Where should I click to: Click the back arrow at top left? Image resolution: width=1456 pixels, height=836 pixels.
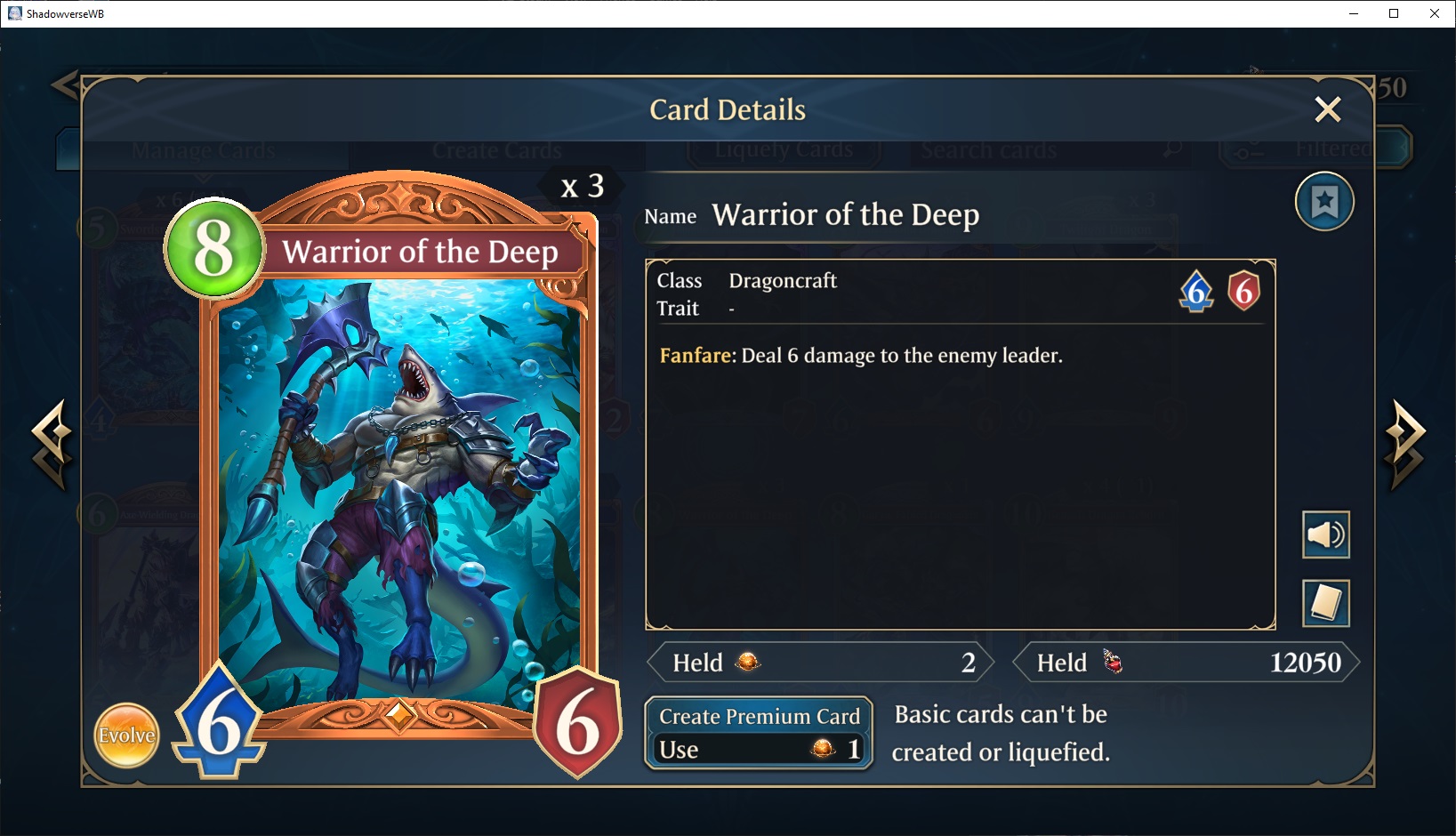[x=64, y=85]
